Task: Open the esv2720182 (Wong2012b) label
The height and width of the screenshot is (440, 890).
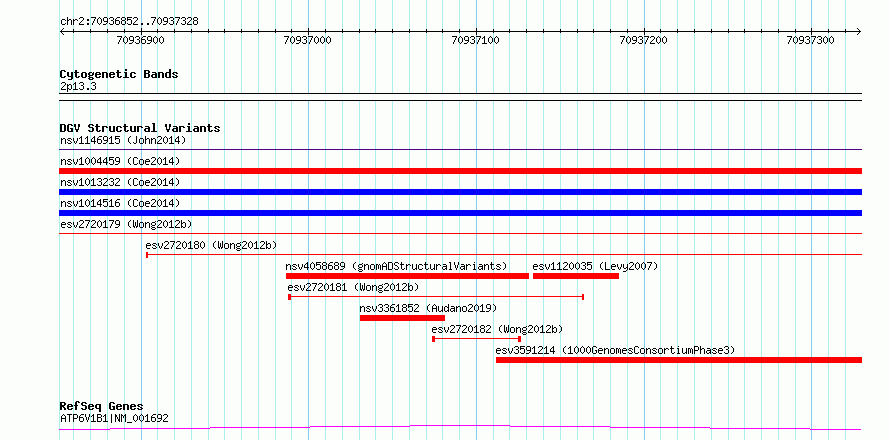Action: (497, 329)
